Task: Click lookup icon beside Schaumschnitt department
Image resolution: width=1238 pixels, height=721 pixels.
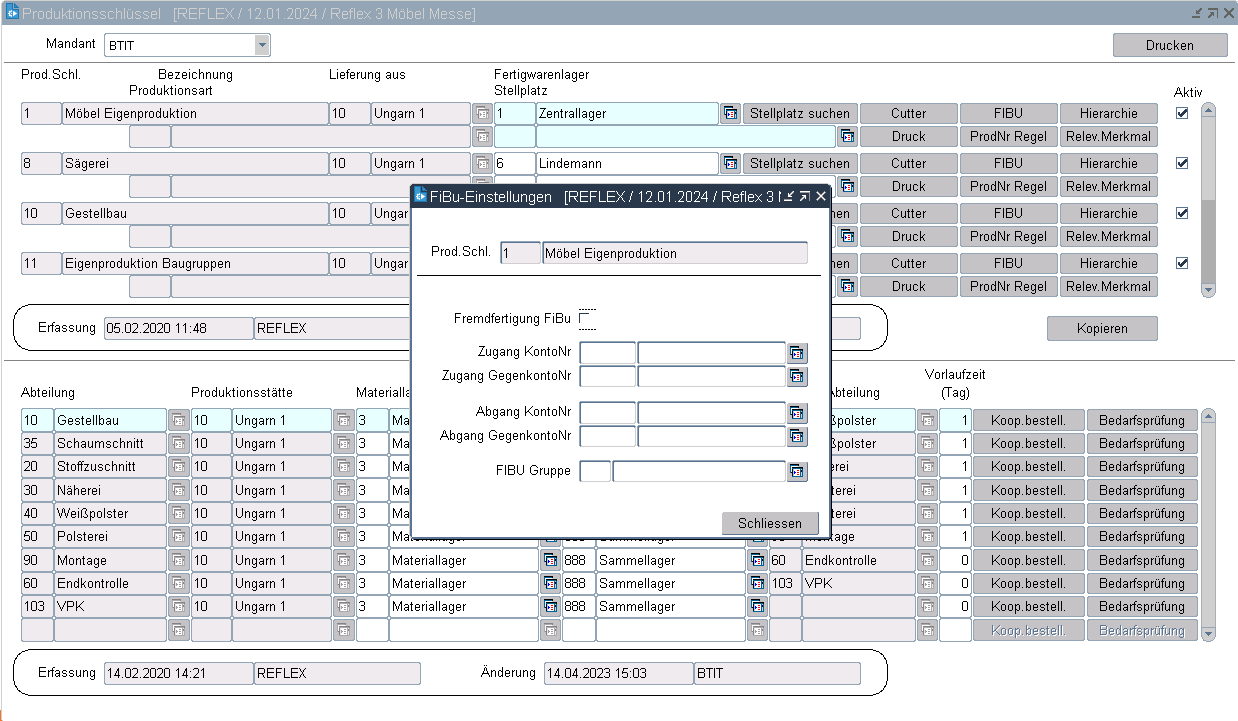Action: click(178, 444)
